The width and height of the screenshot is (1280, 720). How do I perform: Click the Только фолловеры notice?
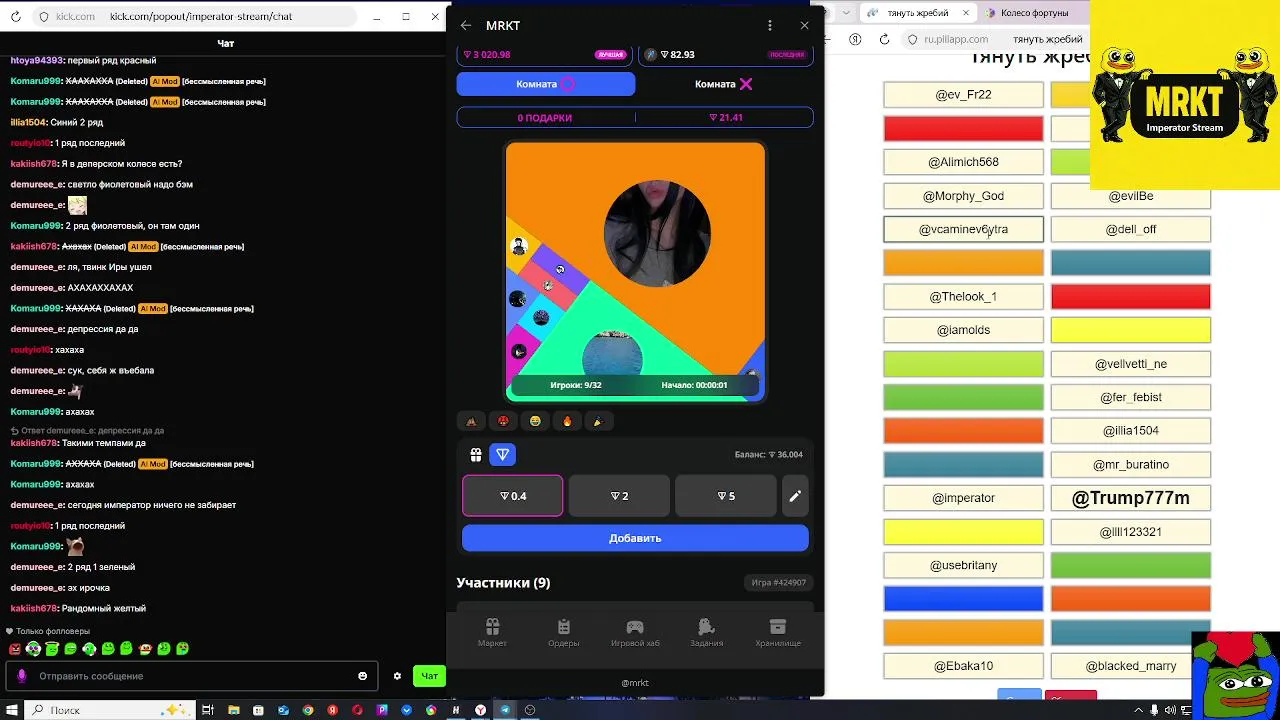pyautogui.click(x=48, y=631)
